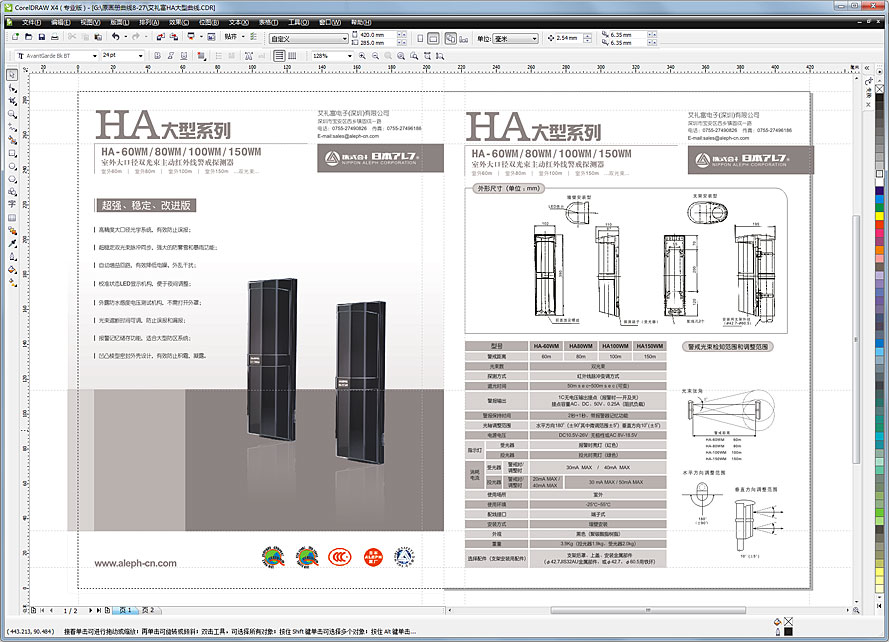Choose the Text tool (字)
This screenshot has width=889, height=642.
[12, 204]
